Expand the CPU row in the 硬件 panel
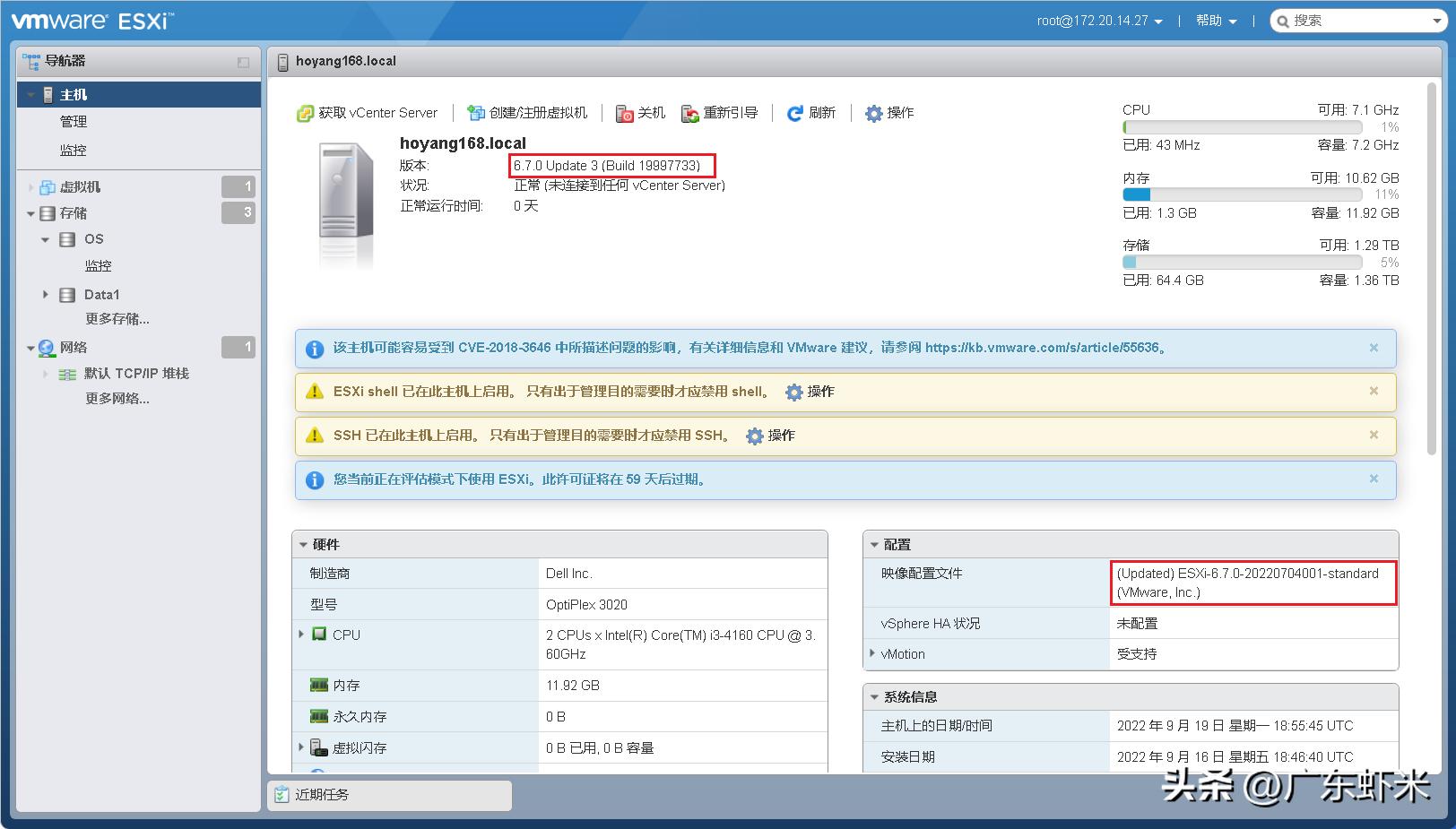Image resolution: width=1456 pixels, height=829 pixels. [x=301, y=635]
